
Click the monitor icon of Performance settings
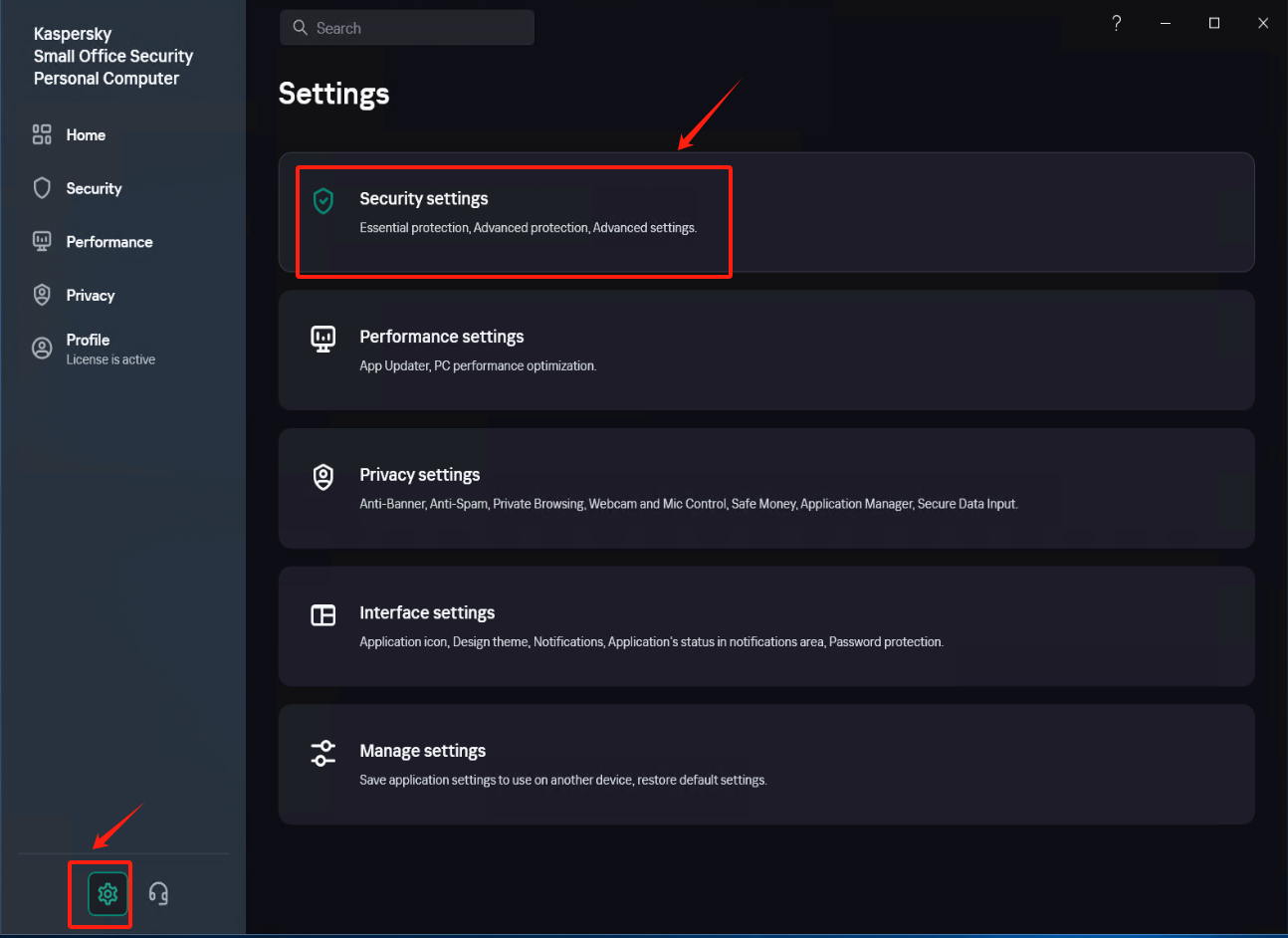(323, 340)
